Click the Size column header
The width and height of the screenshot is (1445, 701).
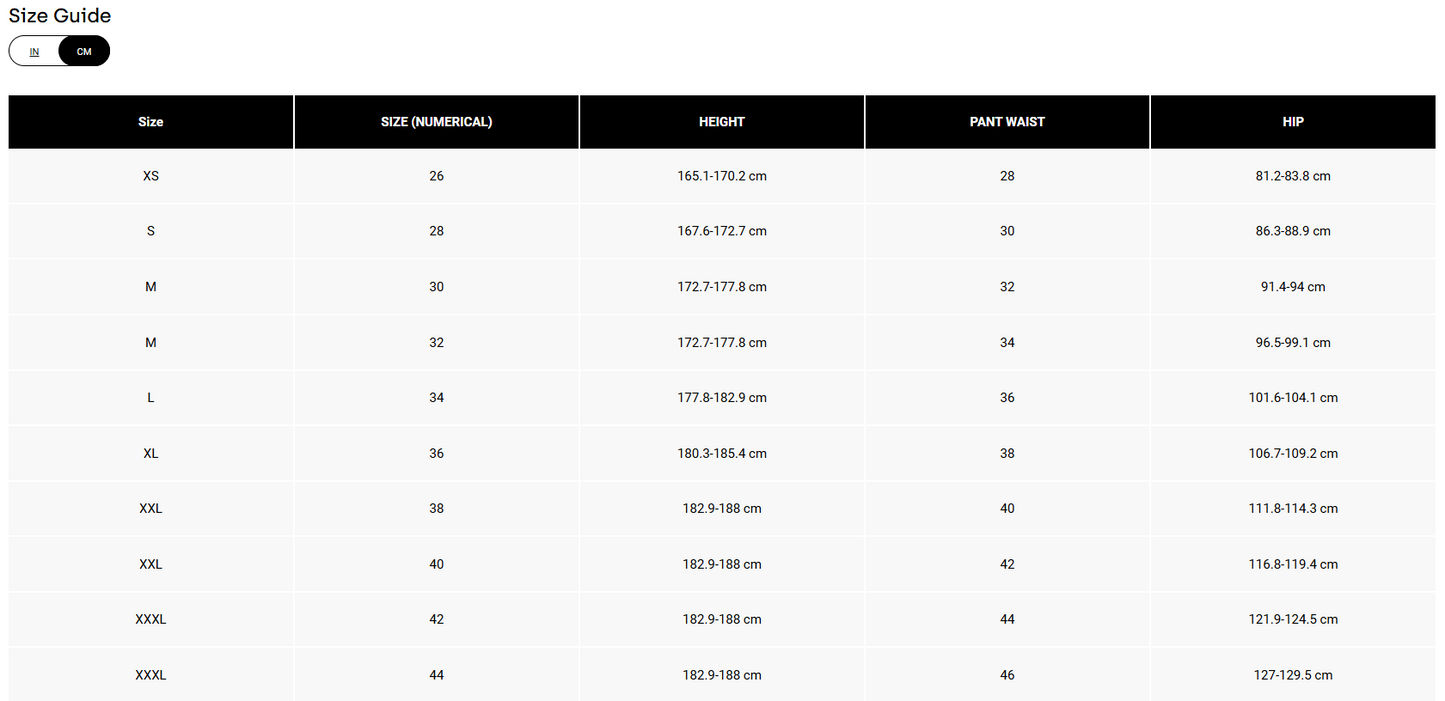pos(151,122)
